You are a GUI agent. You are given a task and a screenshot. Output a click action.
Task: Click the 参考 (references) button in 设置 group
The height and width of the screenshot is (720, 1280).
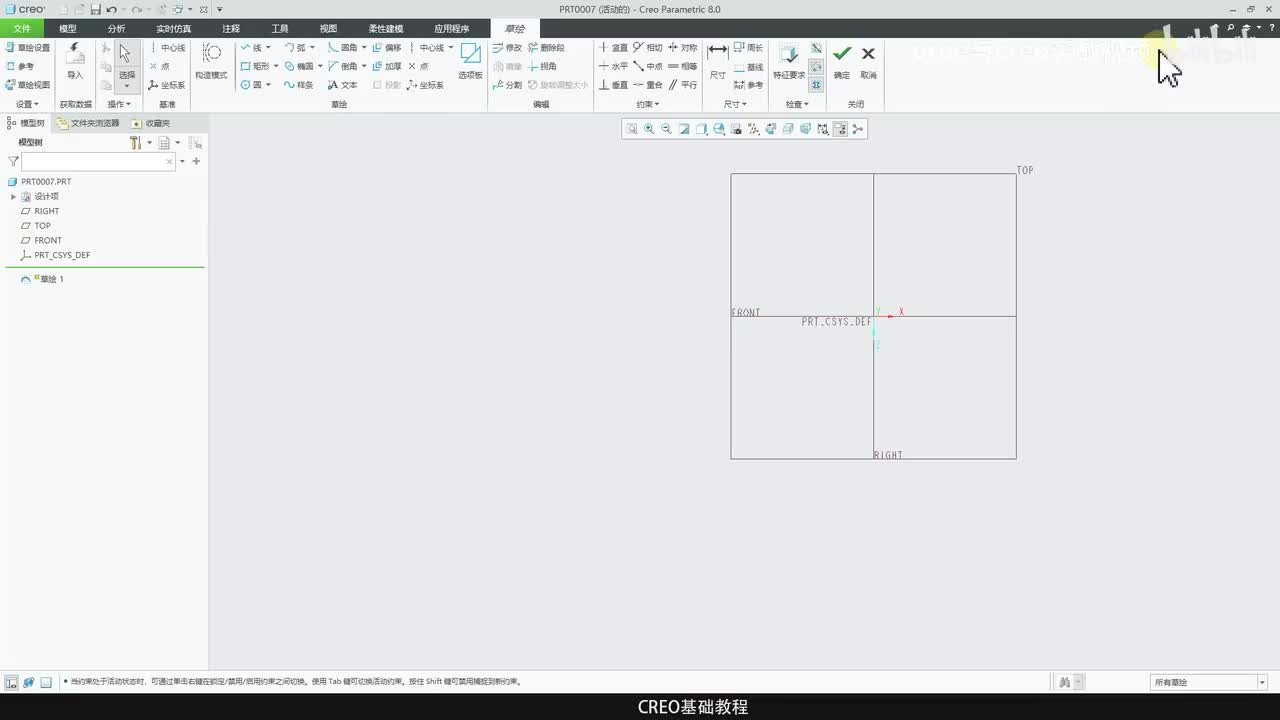pos(20,66)
